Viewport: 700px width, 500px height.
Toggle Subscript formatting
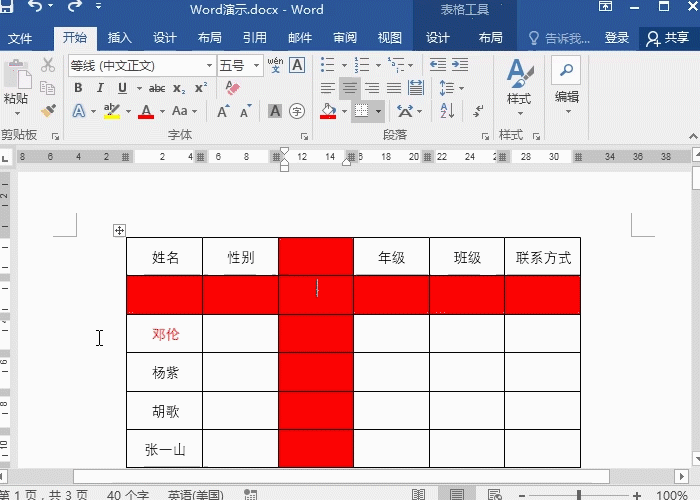[179, 88]
